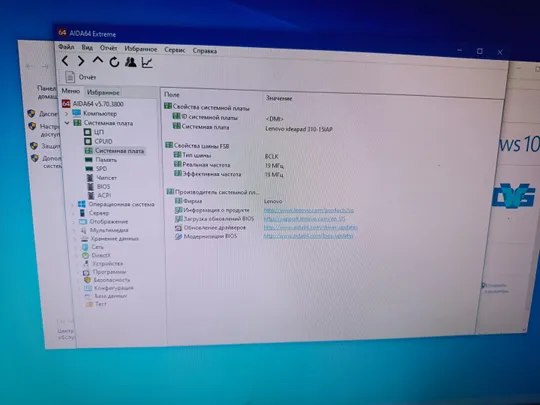The image size is (540, 405).
Task: Close the AIDA64 Extreme window
Action: 500,52
